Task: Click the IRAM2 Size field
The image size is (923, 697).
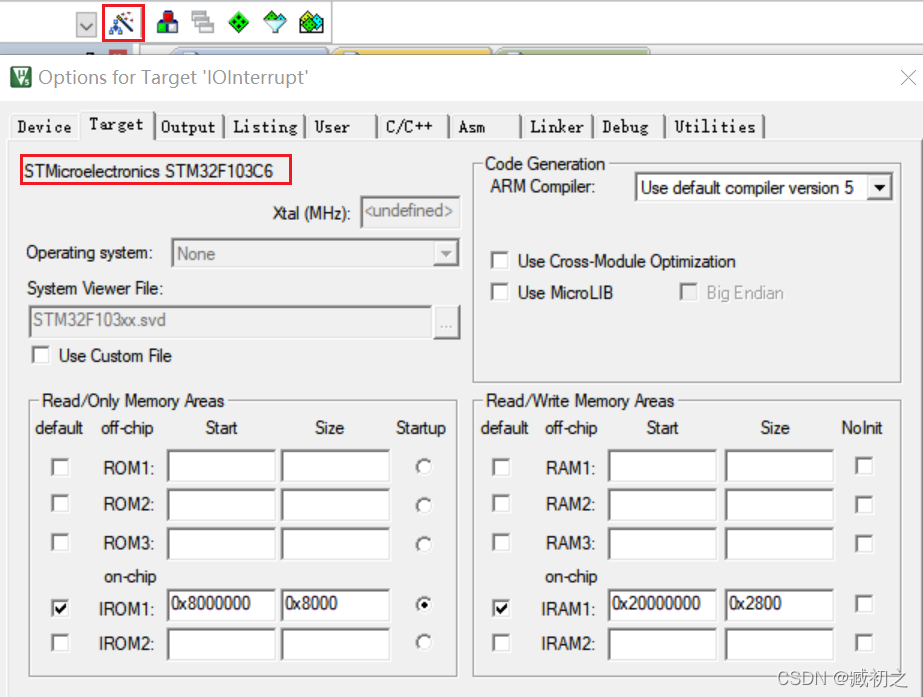Action: 779,643
